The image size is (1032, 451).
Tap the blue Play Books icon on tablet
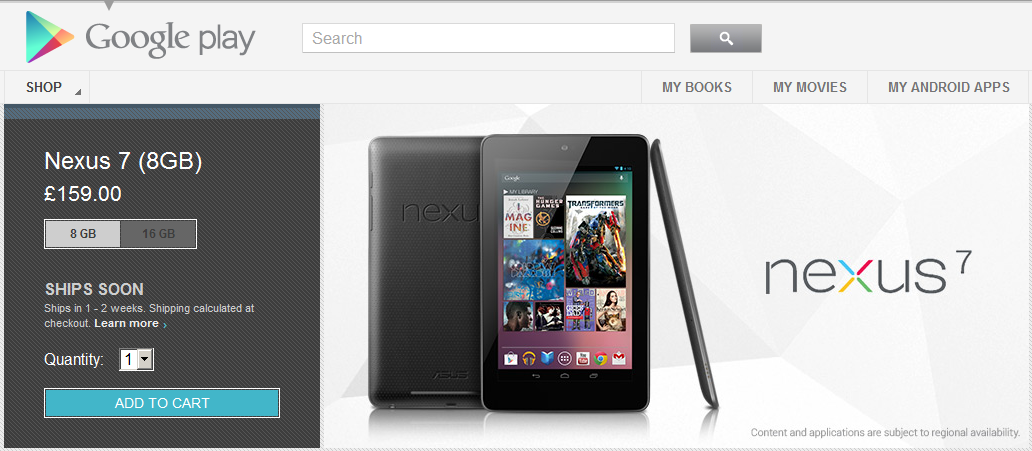click(x=547, y=358)
